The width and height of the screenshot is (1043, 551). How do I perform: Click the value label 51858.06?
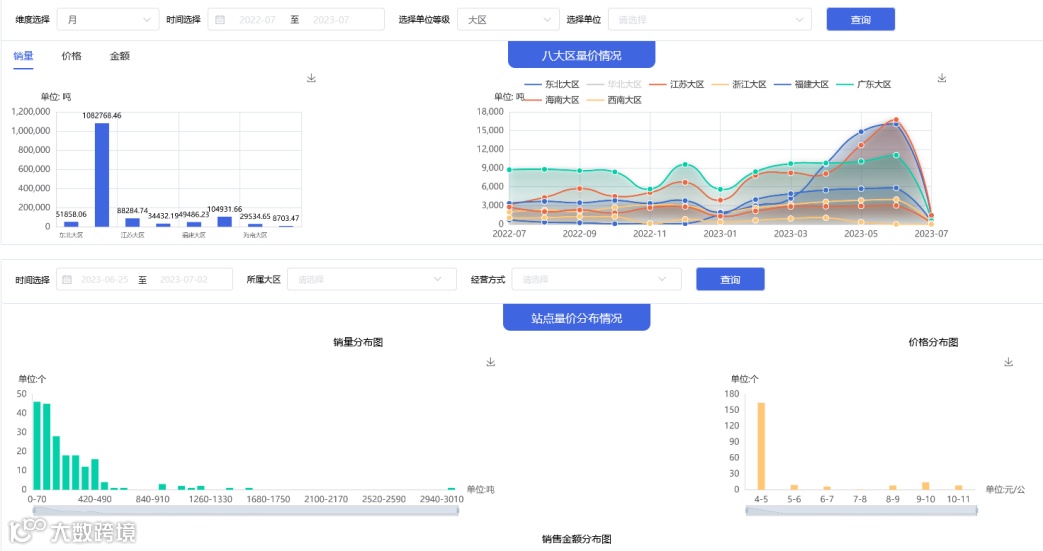71,214
